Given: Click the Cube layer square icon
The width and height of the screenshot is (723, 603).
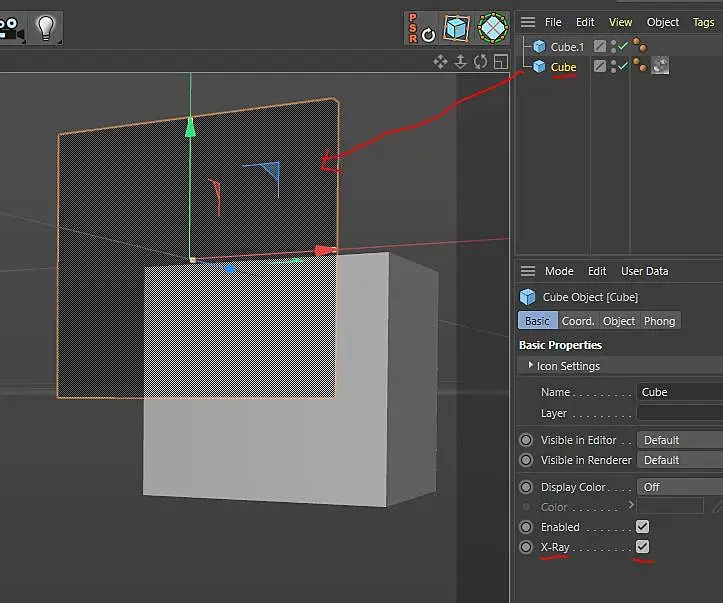Looking at the screenshot, I should [599, 66].
